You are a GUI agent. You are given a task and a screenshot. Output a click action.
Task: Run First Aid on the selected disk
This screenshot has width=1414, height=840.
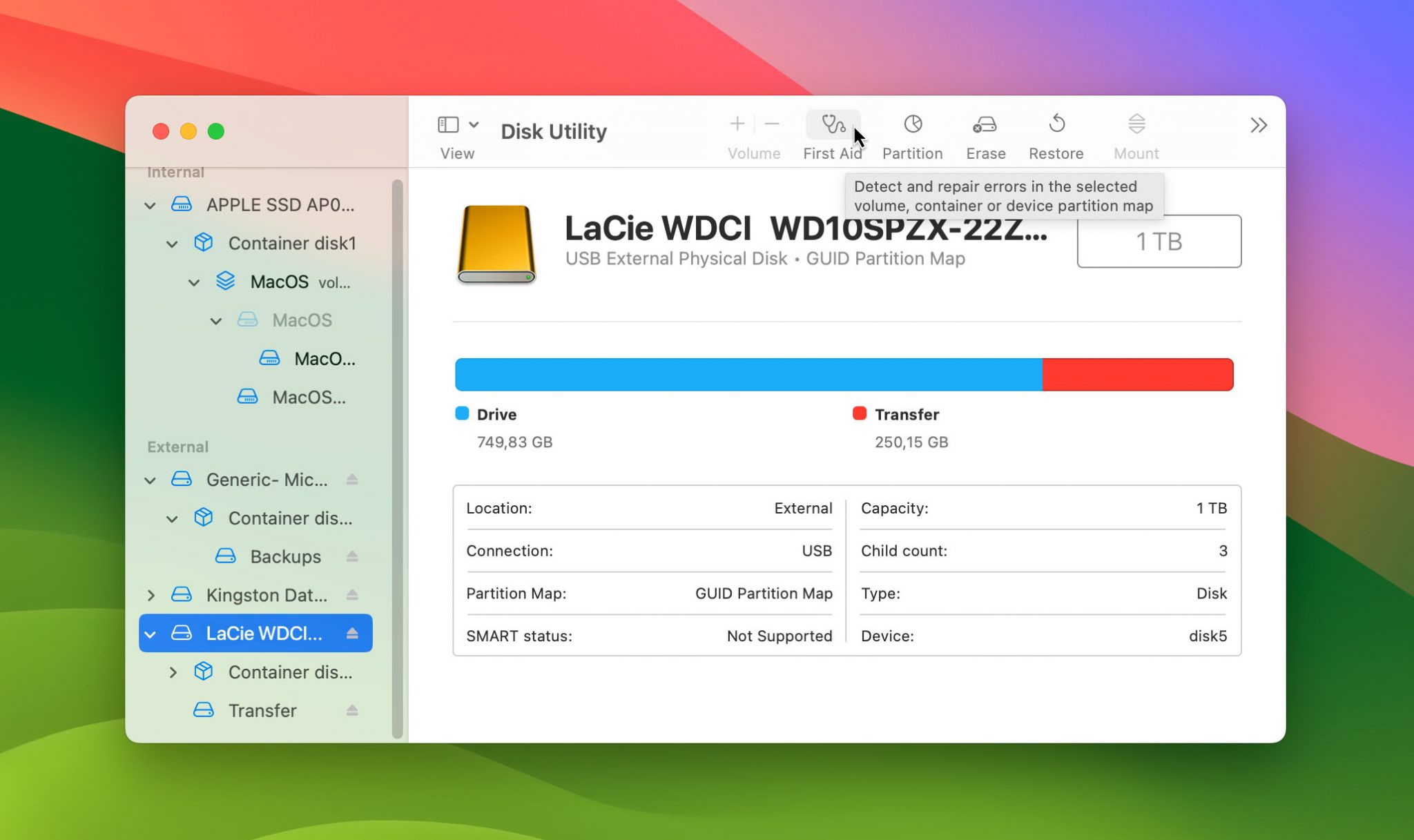click(x=832, y=131)
